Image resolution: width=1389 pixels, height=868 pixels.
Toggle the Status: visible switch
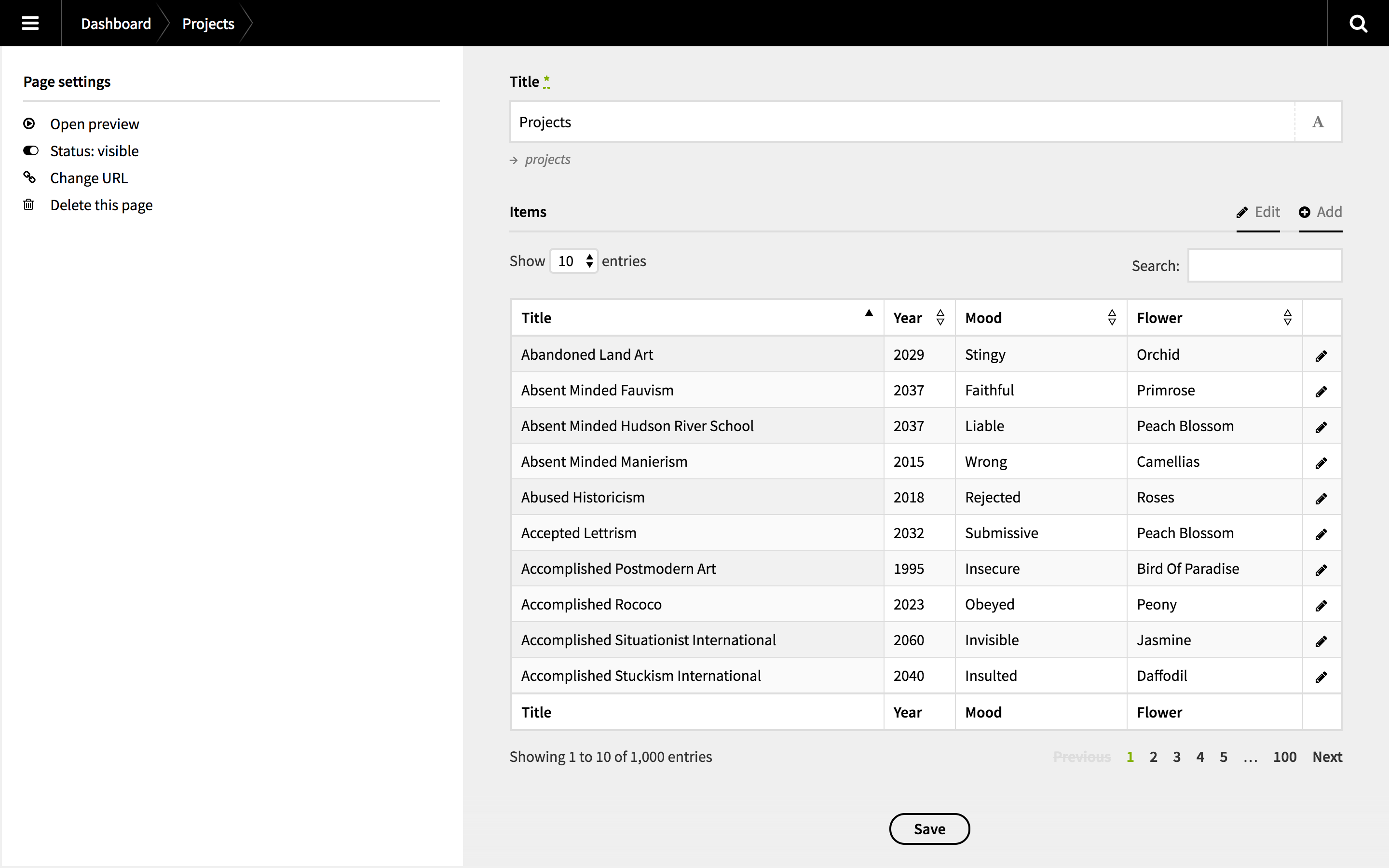click(x=30, y=150)
